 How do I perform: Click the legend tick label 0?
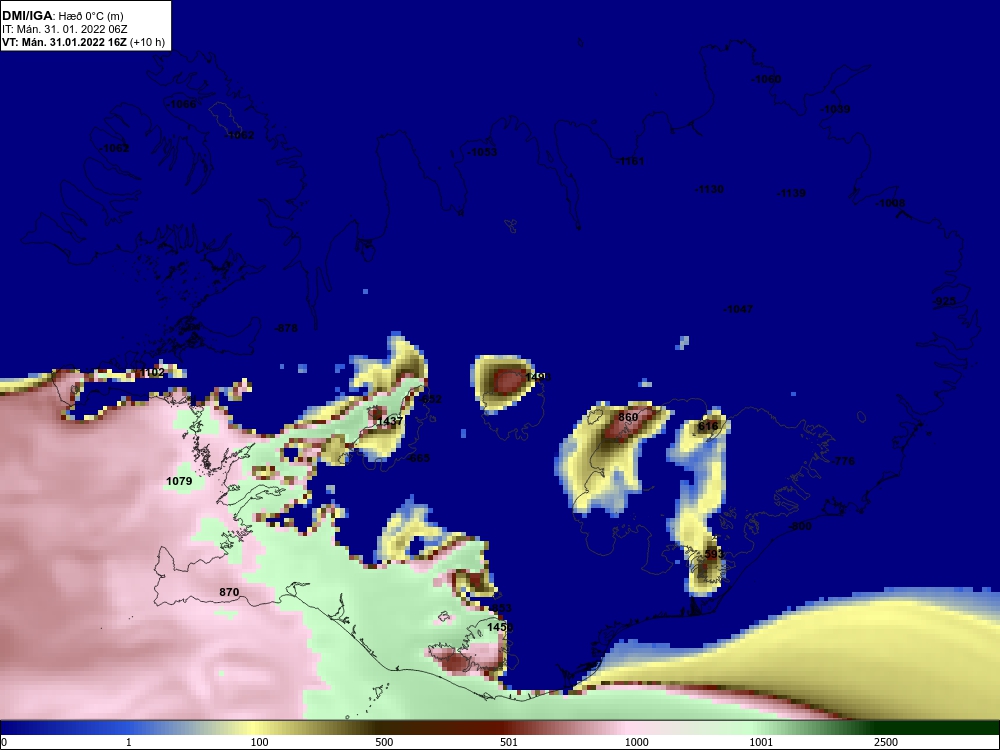(x=4, y=742)
